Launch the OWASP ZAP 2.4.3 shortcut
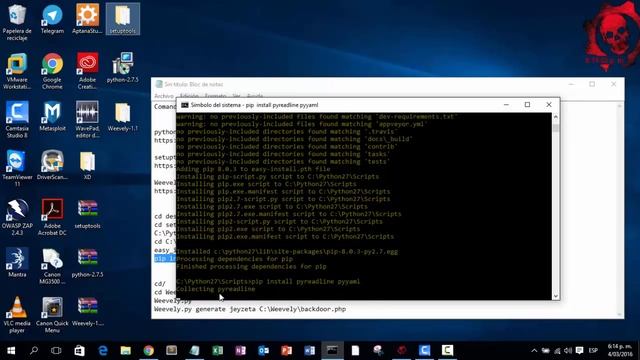The image size is (640, 360). pos(17,217)
